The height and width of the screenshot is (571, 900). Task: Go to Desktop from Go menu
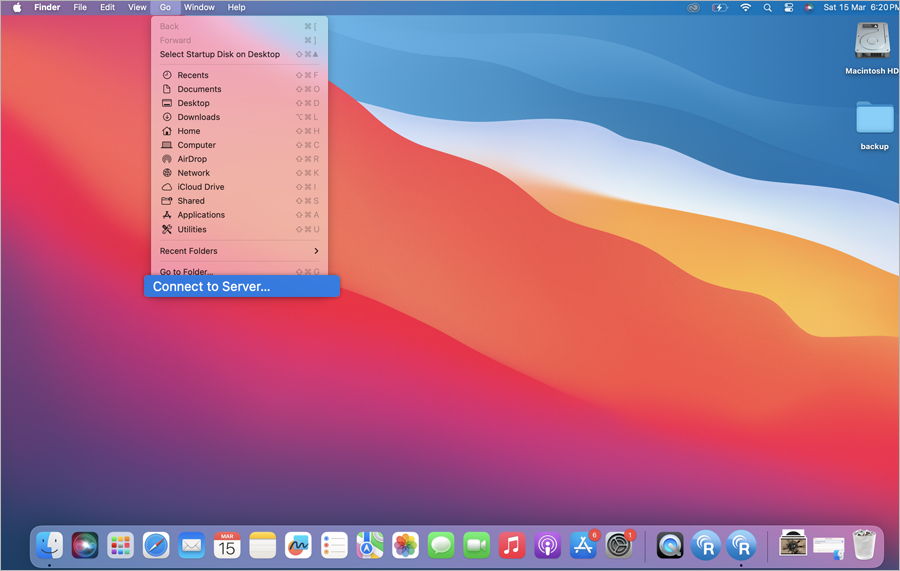click(x=239, y=103)
